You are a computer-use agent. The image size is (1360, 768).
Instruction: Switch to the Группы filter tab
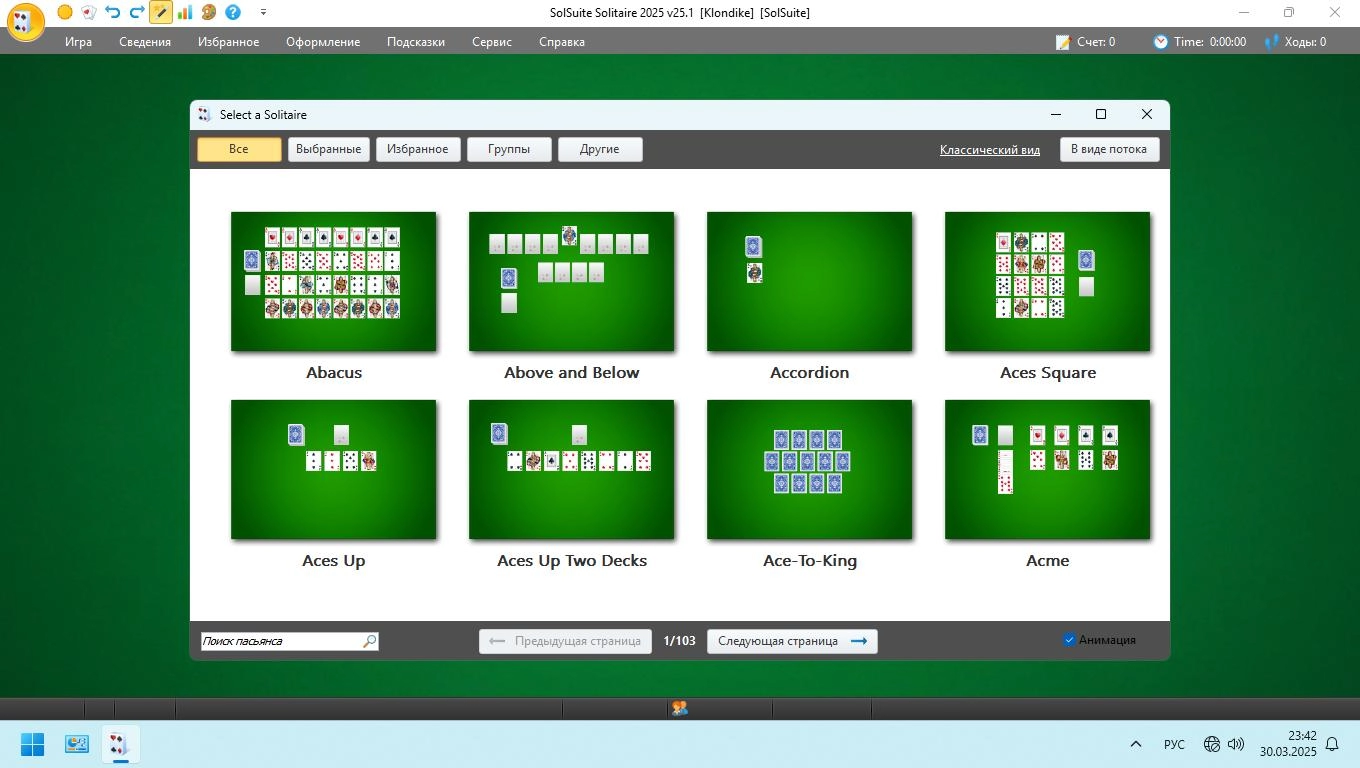pyautogui.click(x=509, y=149)
